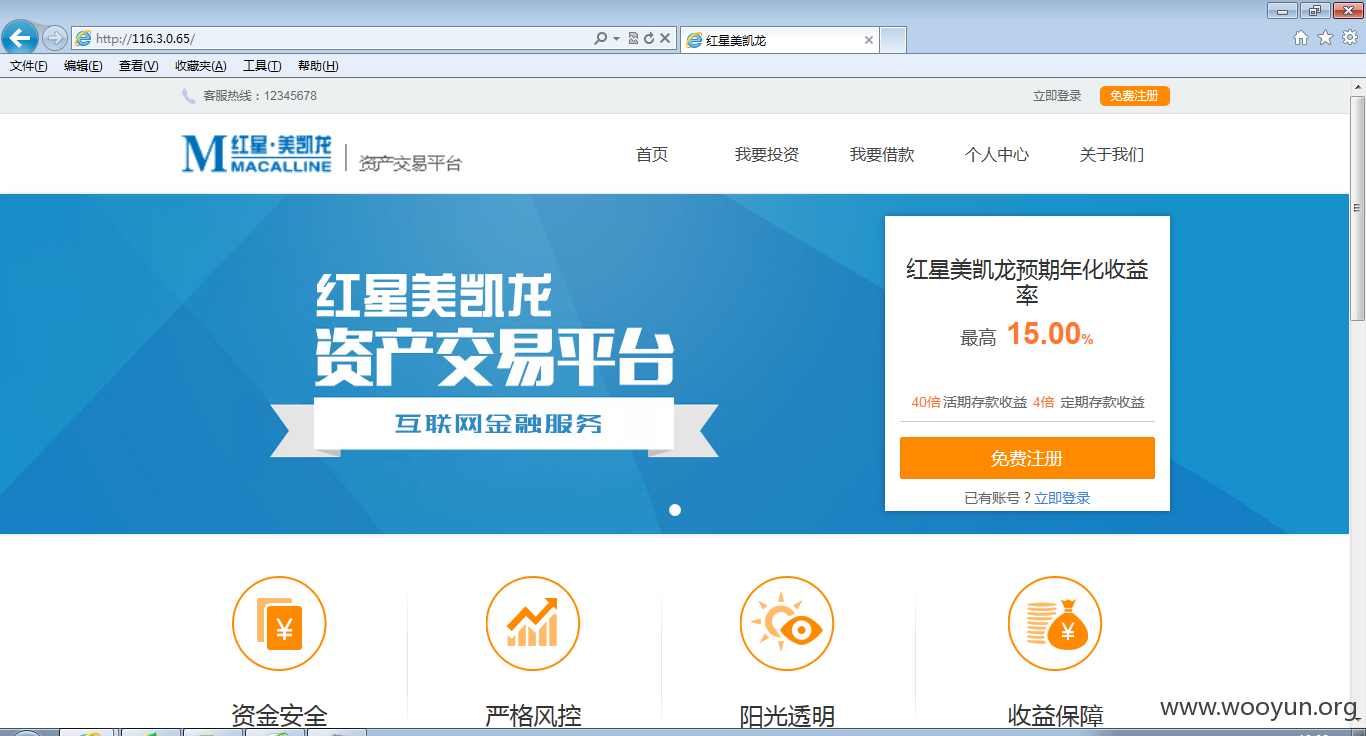
Task: Click the 阳光透明 heading text
Action: coord(787,715)
